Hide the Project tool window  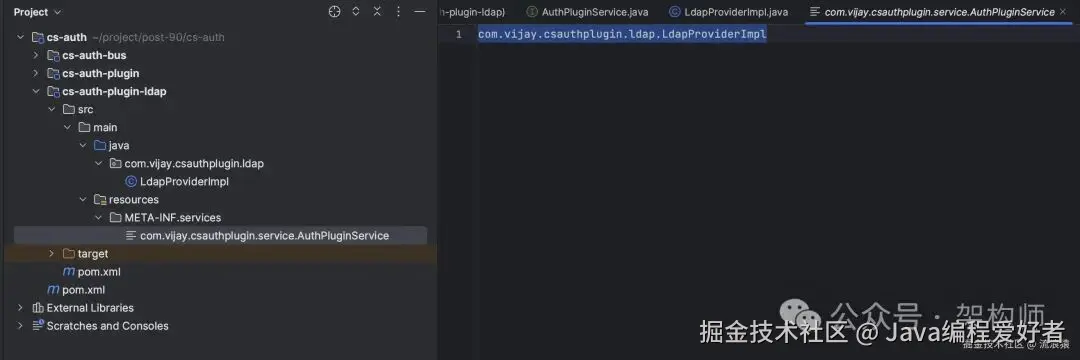(419, 12)
